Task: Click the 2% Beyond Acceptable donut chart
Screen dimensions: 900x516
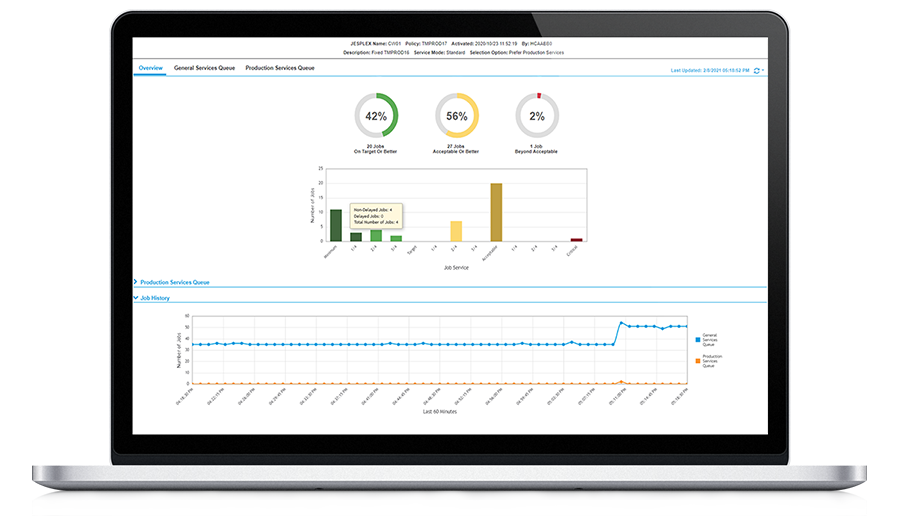Action: (537, 116)
